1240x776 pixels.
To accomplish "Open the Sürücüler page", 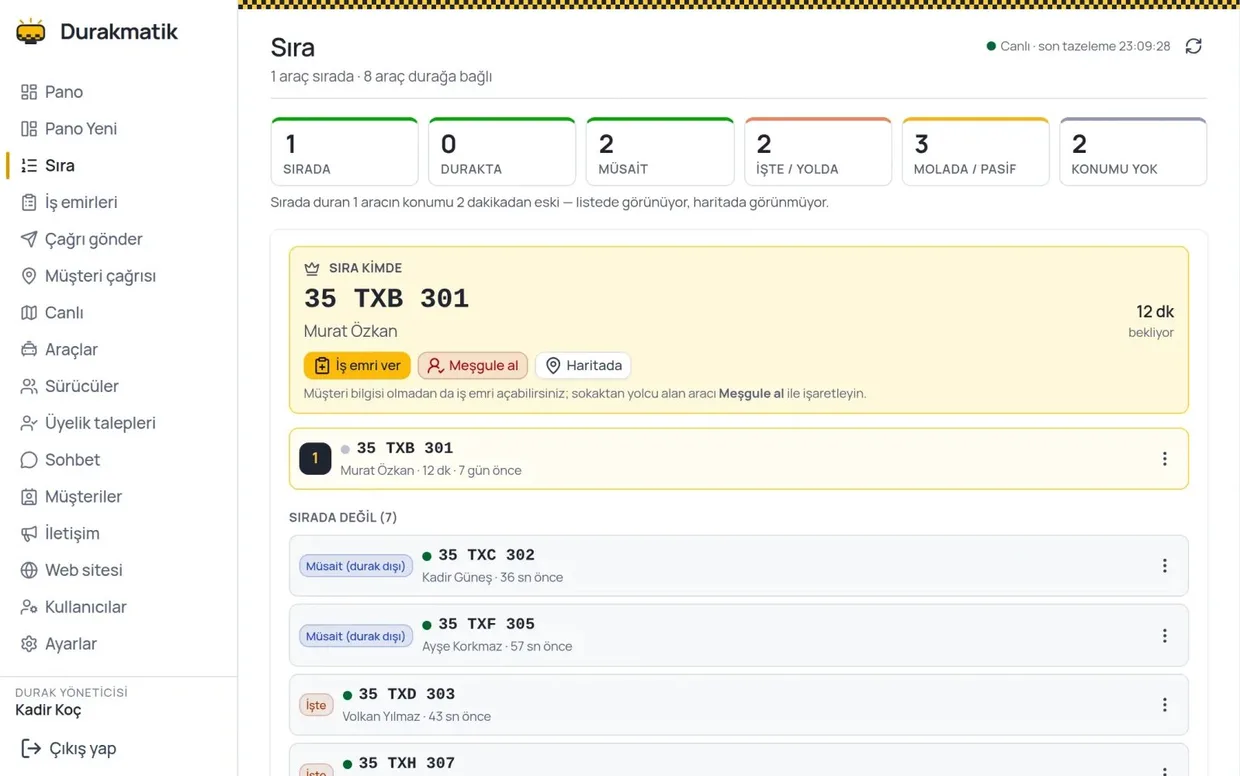I will [x=118, y=386].
